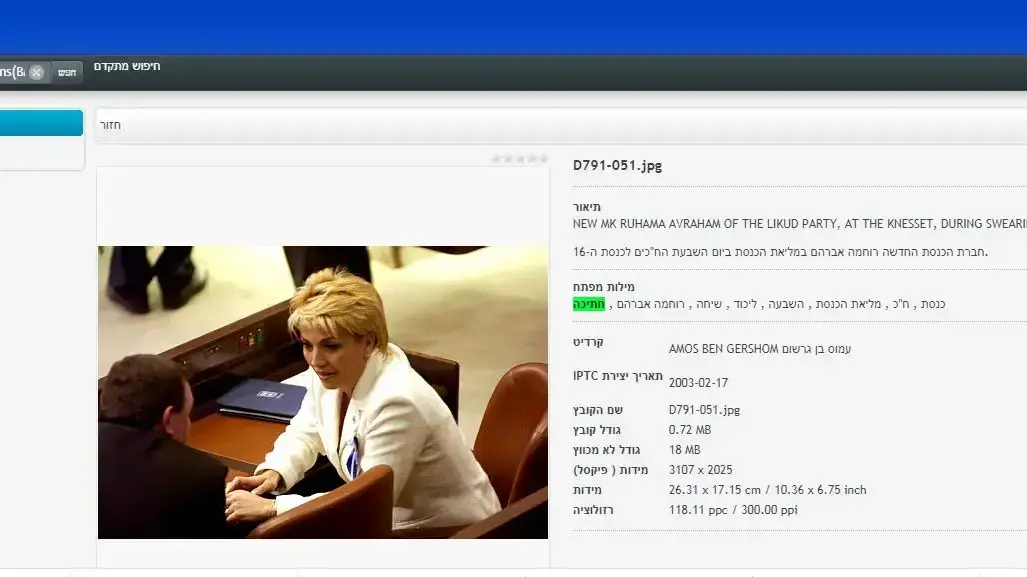The height and width of the screenshot is (577, 1027).
Task: Select the 0.72 MB file size value
Action: (x=690, y=430)
